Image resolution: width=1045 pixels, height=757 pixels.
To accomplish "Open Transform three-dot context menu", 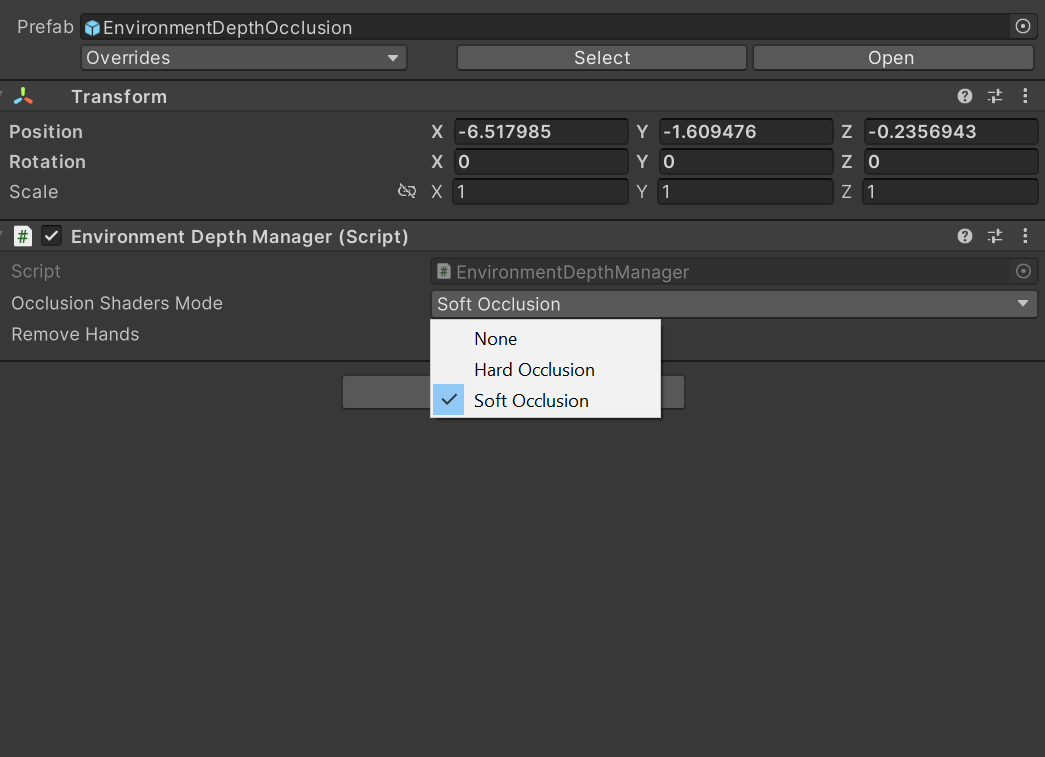I will 1025,97.
